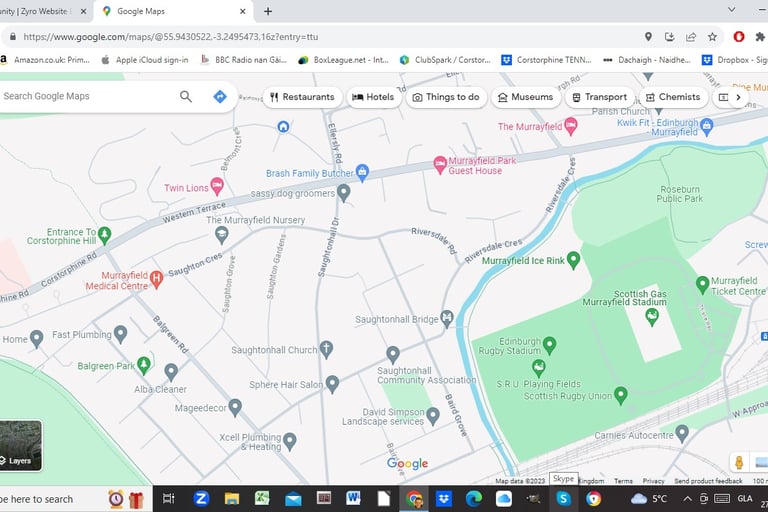Click the Entrance To Corstorphine Hill pin

pos(104,236)
